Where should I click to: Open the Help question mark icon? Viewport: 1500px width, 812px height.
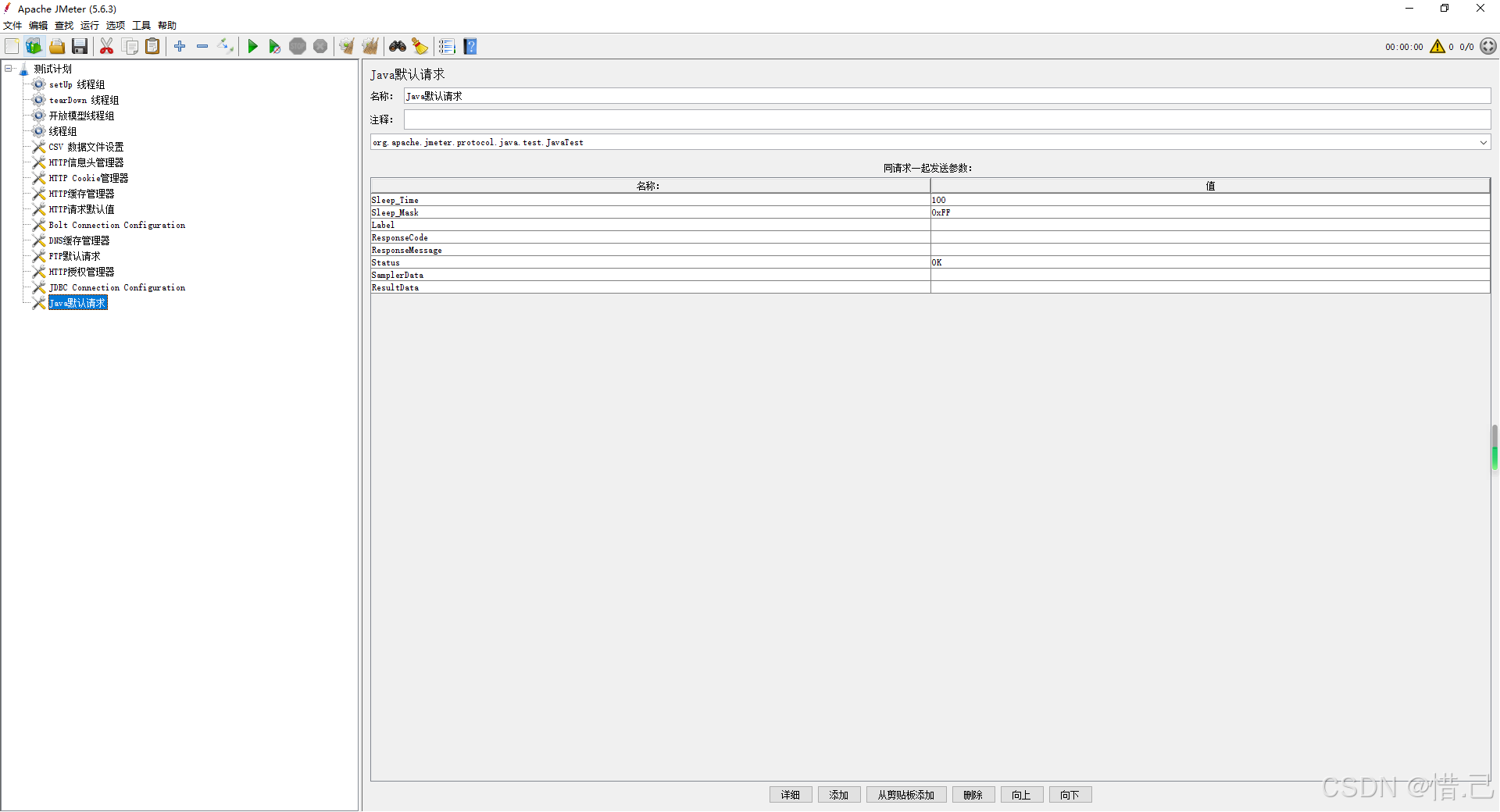[470, 47]
